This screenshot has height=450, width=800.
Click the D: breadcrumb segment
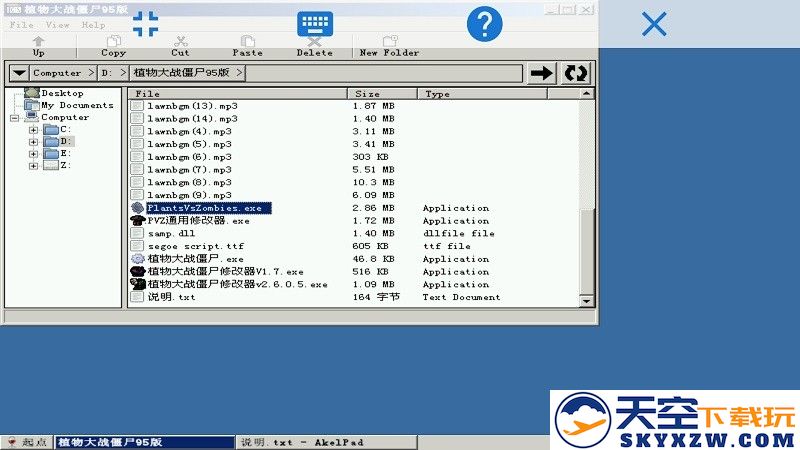[x=106, y=73]
